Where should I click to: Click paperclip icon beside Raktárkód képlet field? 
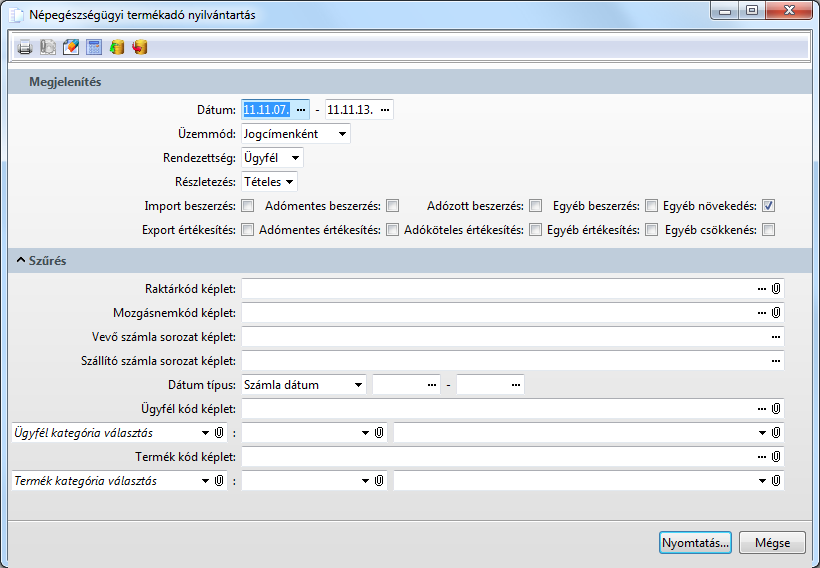[776, 289]
